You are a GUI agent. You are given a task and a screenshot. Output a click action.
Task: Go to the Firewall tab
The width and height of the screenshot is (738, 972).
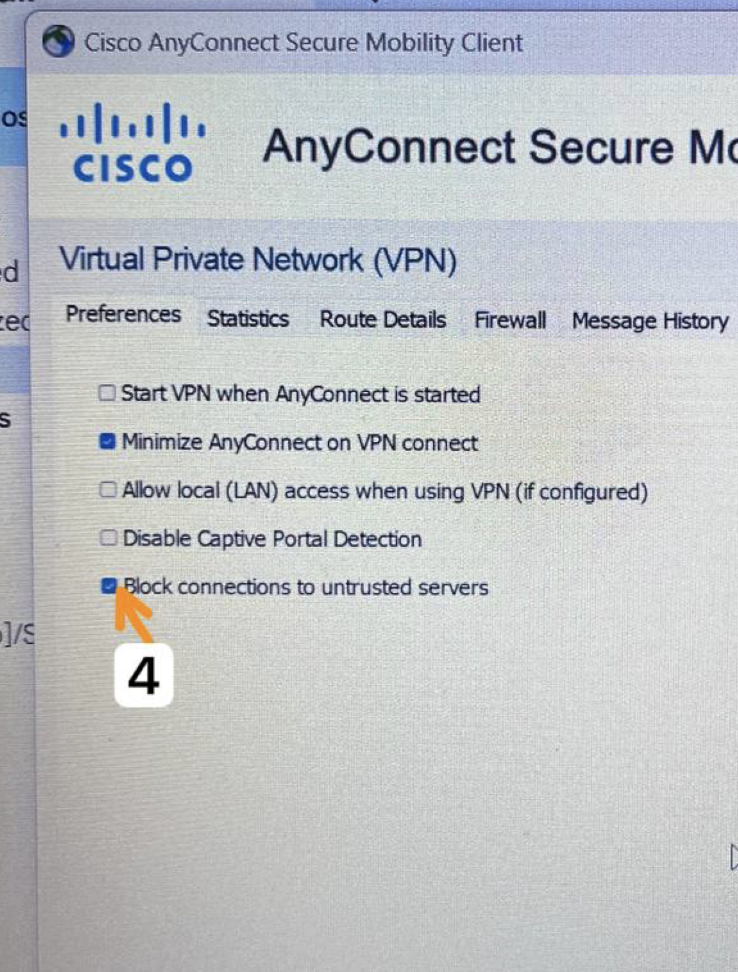(510, 320)
